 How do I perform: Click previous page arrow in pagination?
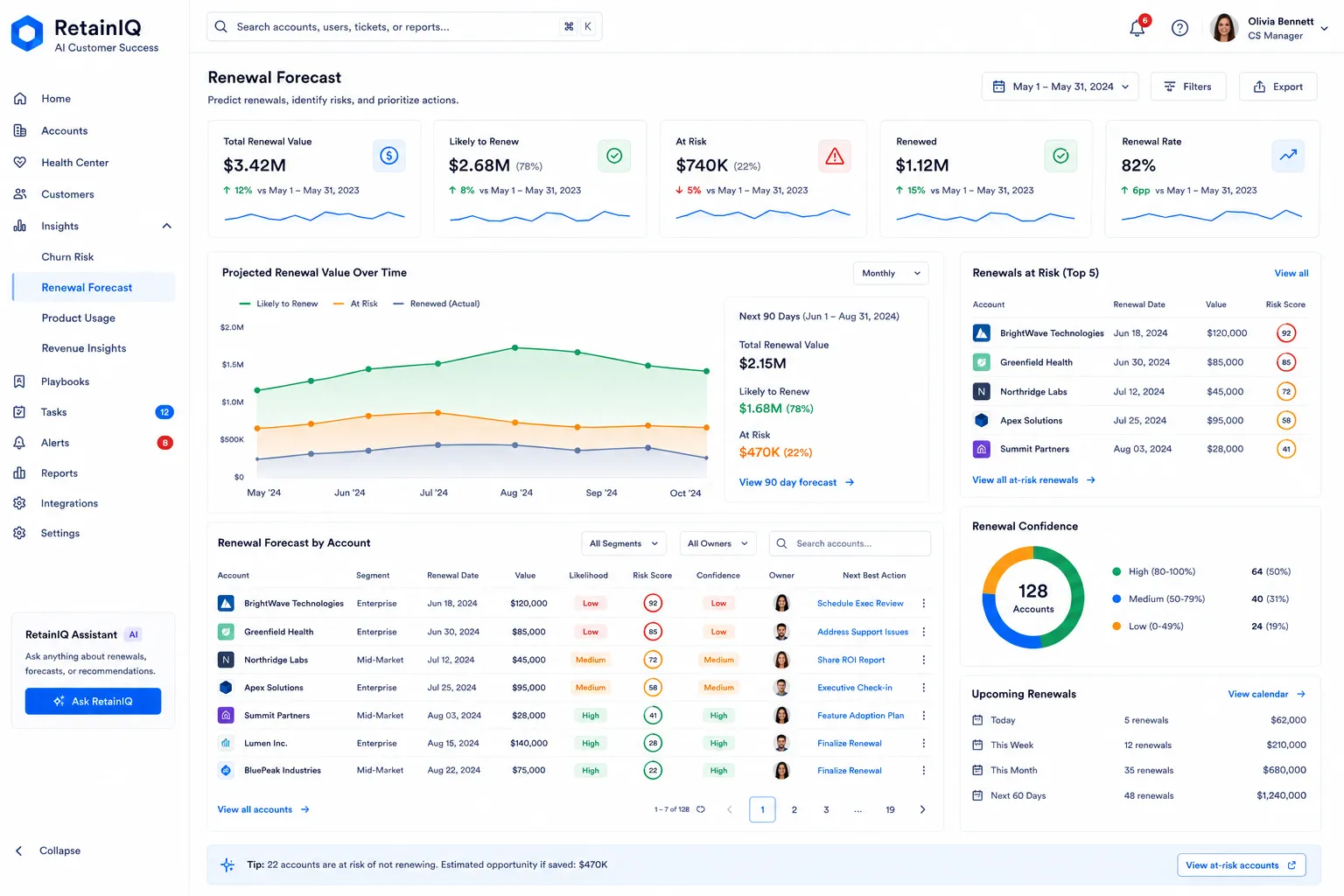pos(730,809)
